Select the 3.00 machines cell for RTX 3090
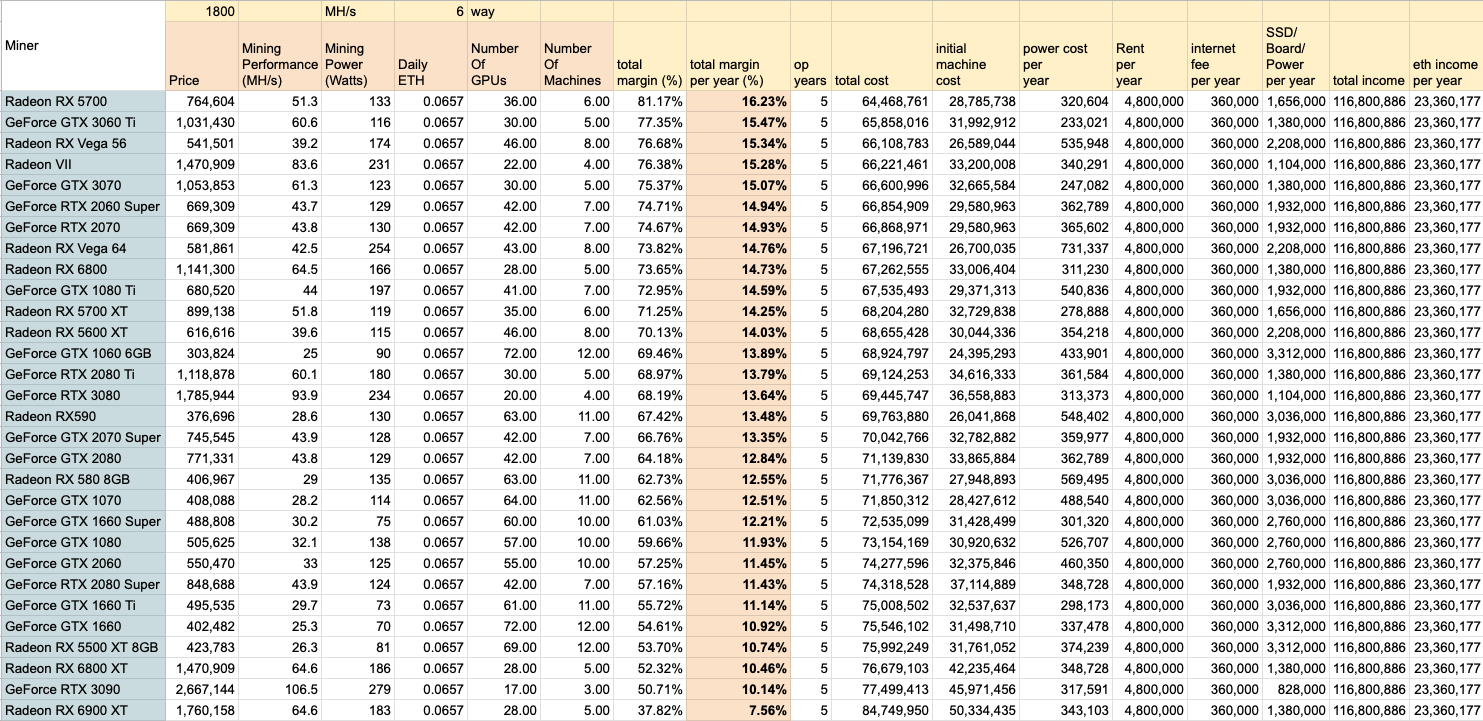 coord(577,689)
